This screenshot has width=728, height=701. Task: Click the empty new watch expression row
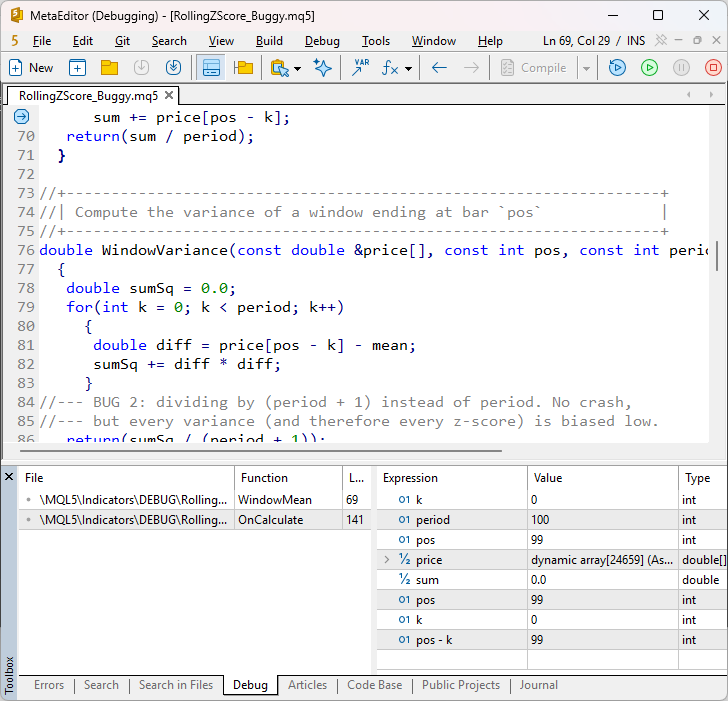pyautogui.click(x=552, y=660)
